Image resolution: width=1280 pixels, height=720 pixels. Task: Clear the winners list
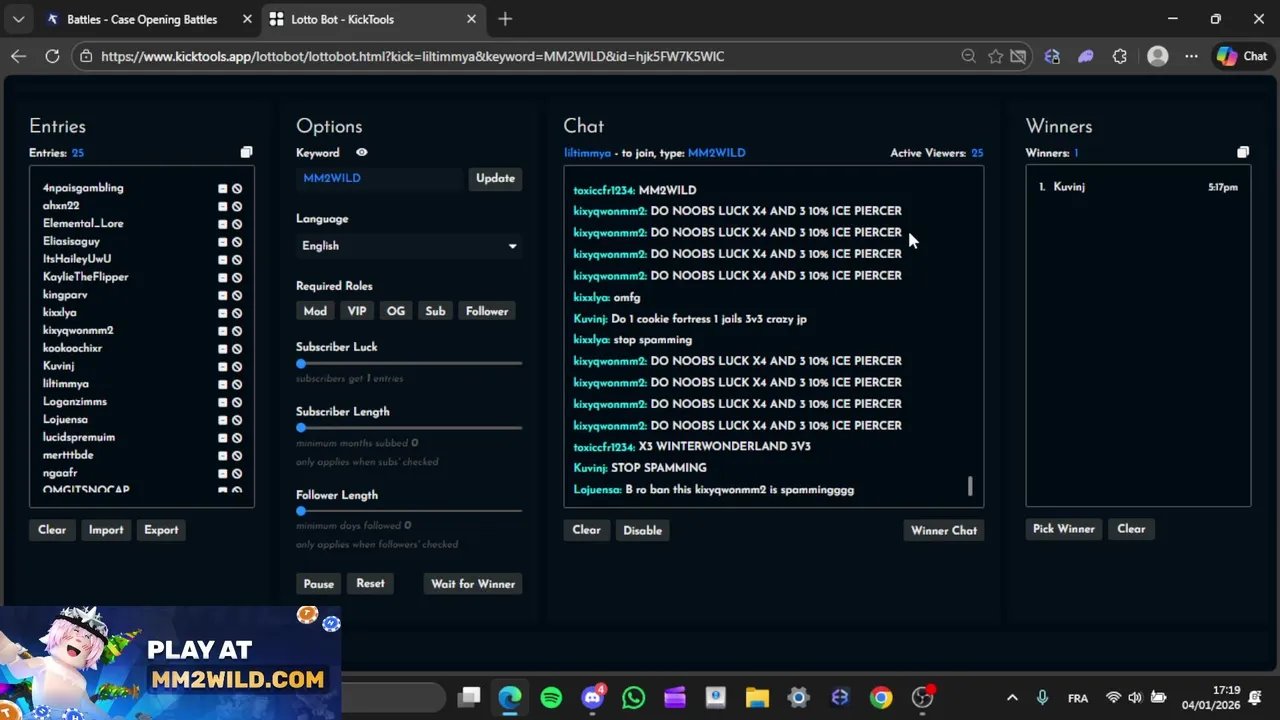tap(1131, 529)
